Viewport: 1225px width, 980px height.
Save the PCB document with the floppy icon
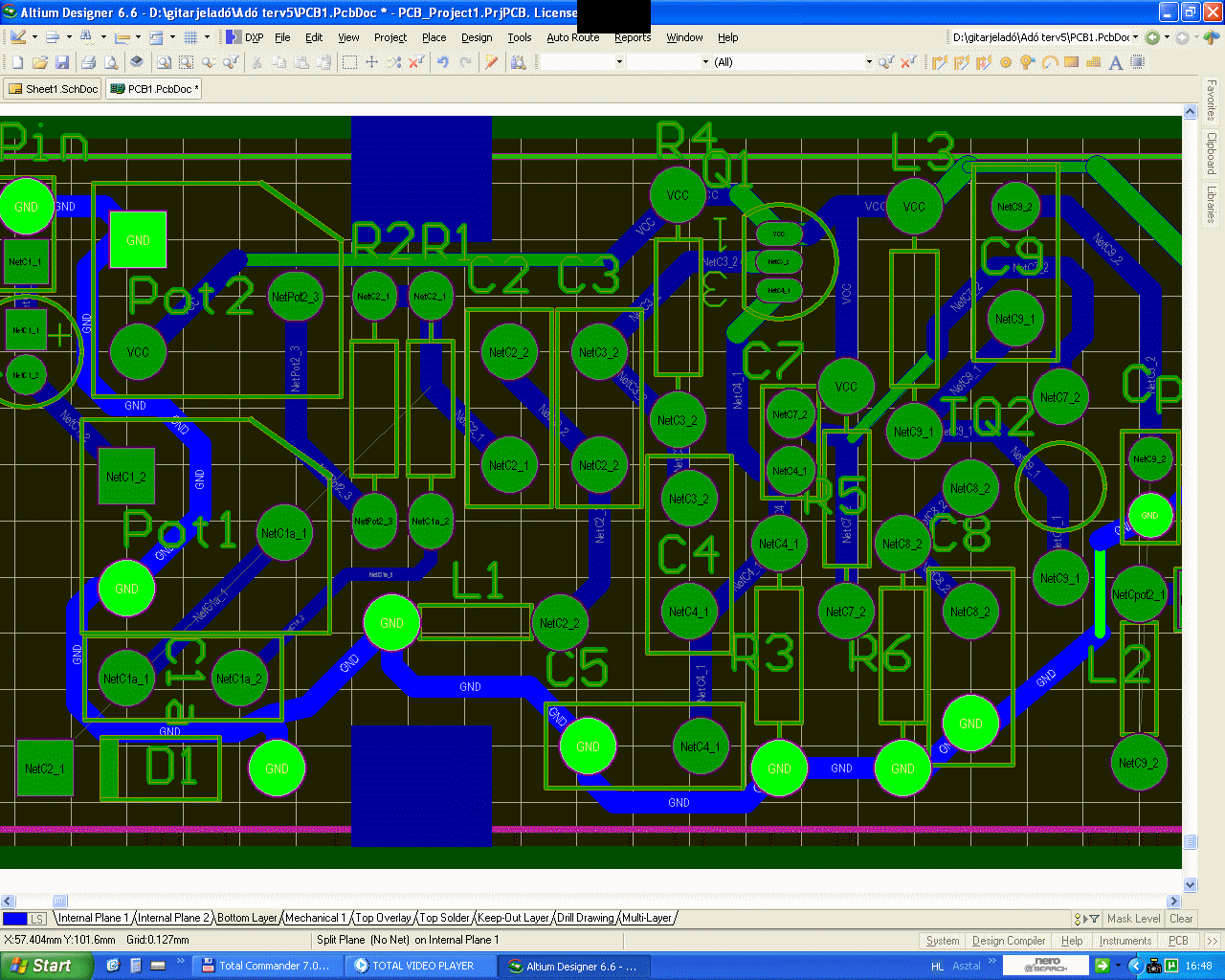pos(62,62)
